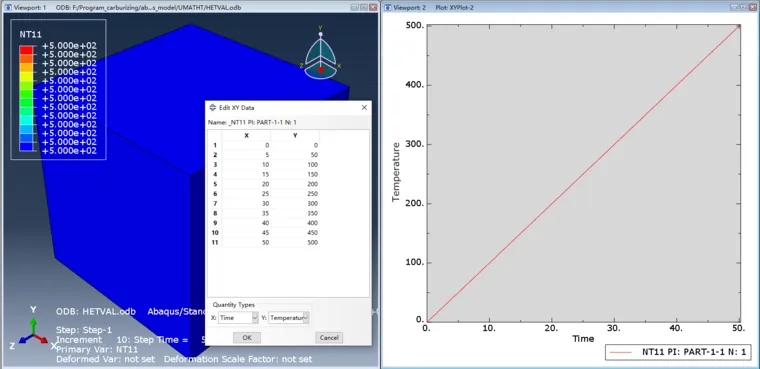Click the Y cell with value 300
760x369 pixels.
(295, 204)
